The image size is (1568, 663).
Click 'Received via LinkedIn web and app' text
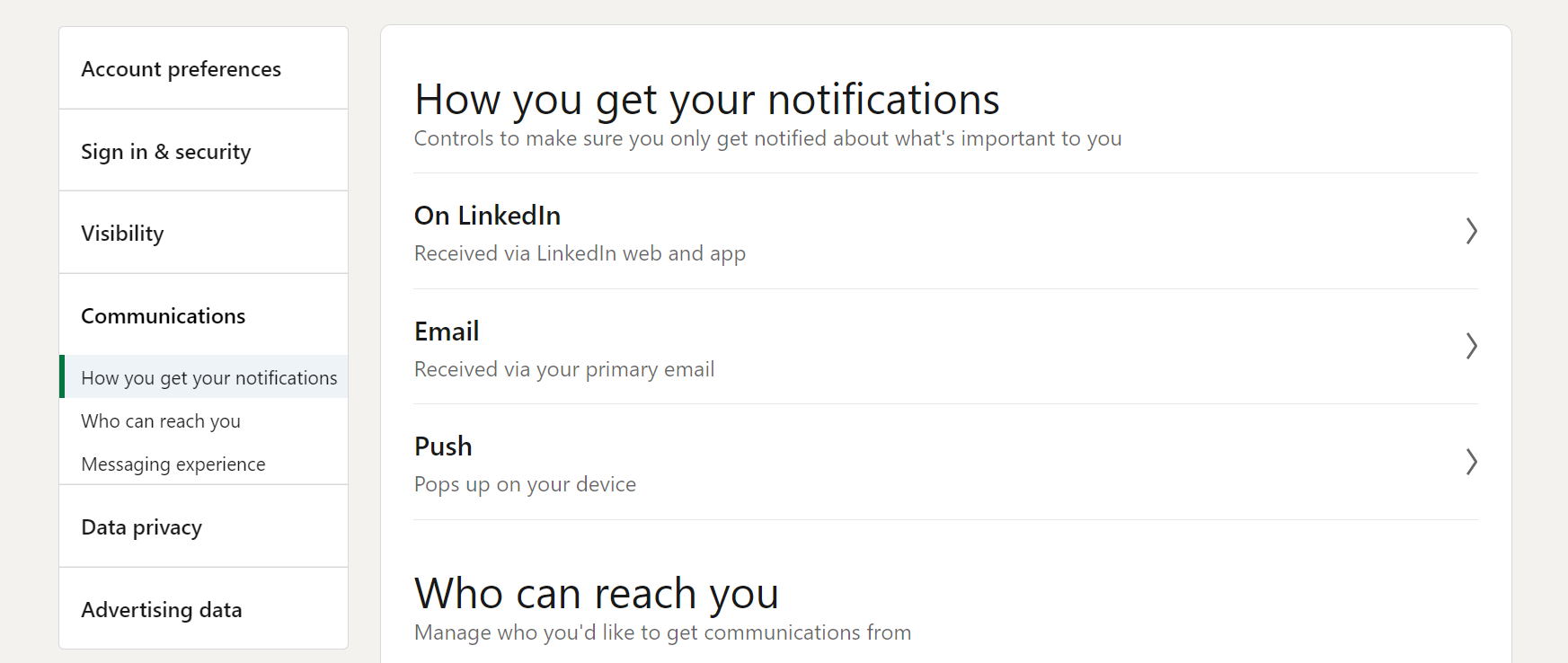(x=580, y=253)
